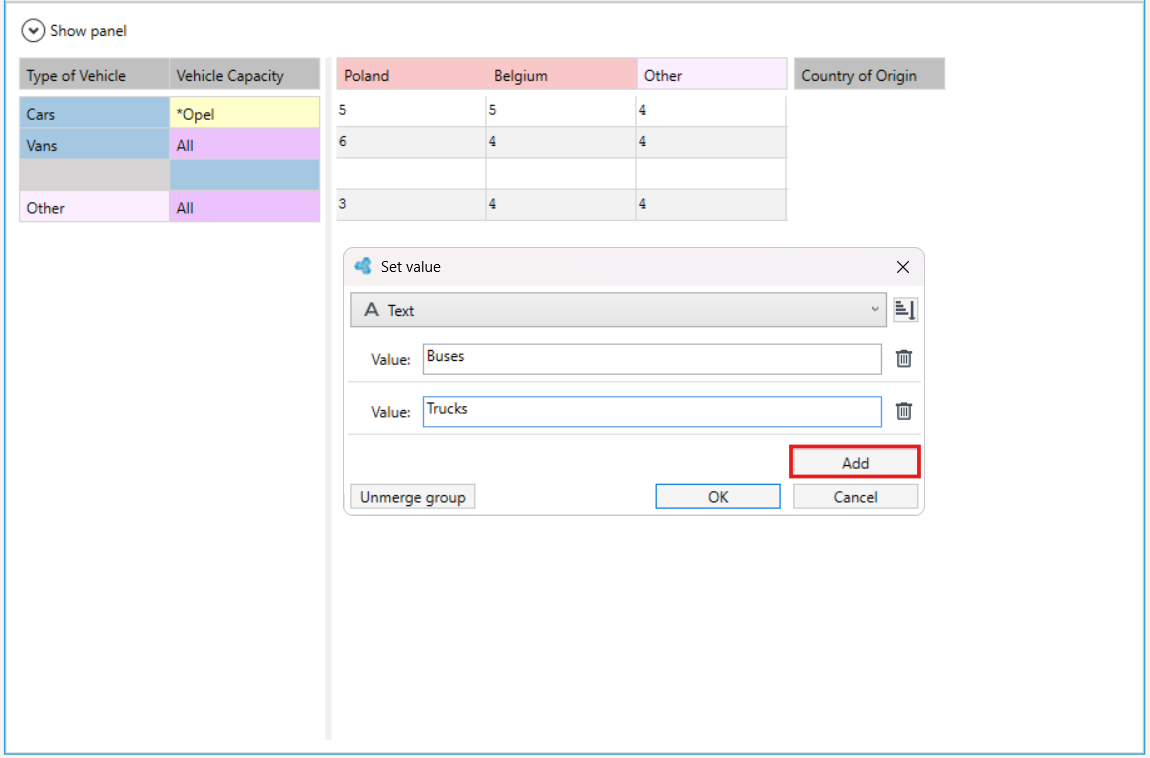Expand the Show panel chevron
This screenshot has width=1150, height=758.
coord(32,31)
